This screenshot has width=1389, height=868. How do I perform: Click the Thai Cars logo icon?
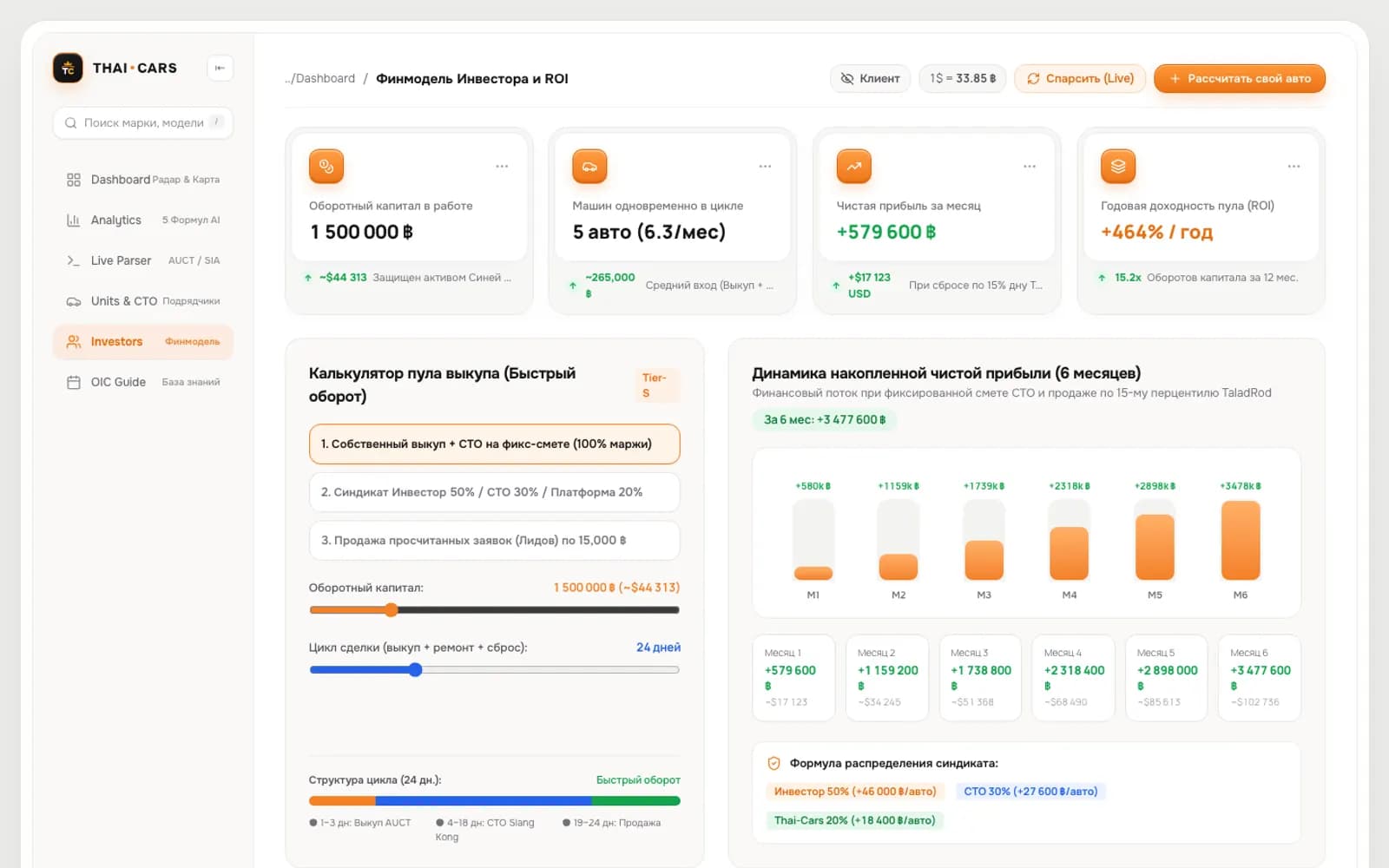coord(68,68)
